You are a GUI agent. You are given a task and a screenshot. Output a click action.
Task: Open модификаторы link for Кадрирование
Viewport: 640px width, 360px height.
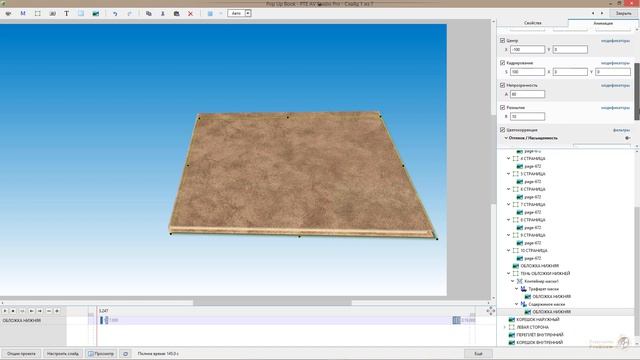pyautogui.click(x=615, y=63)
